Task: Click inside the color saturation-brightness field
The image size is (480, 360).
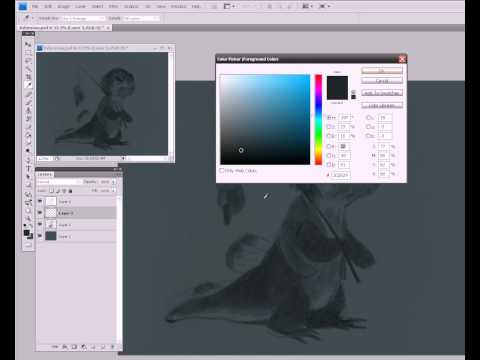Action: (x=265, y=119)
